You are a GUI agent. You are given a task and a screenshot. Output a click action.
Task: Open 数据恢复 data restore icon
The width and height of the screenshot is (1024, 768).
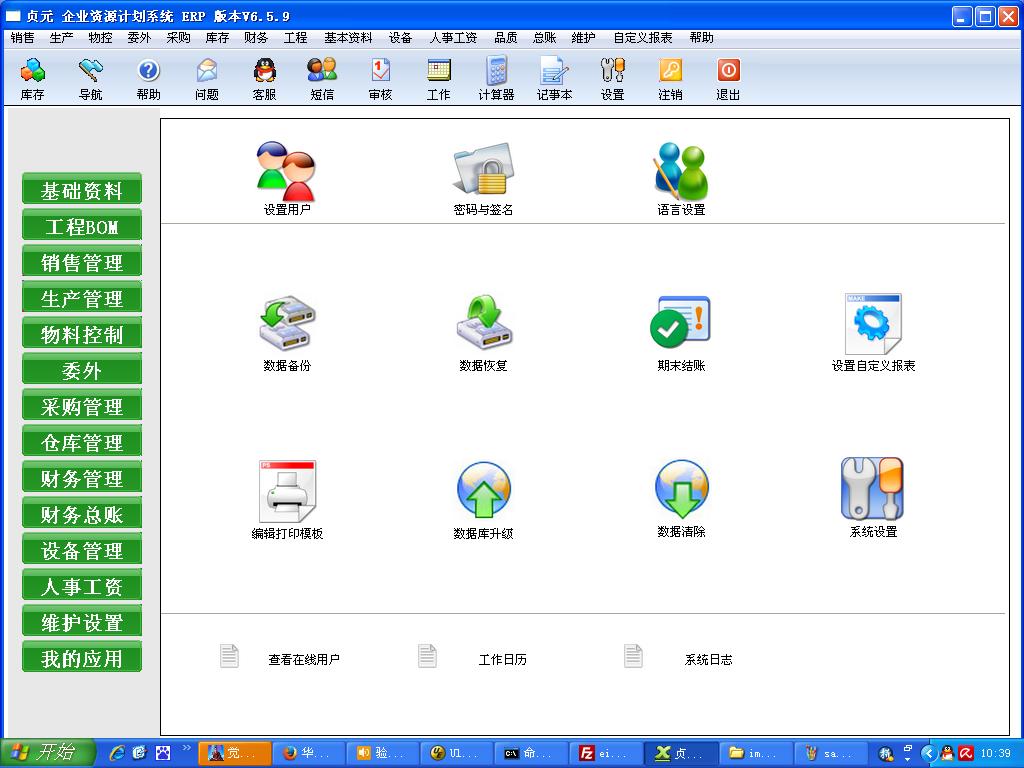(x=483, y=333)
